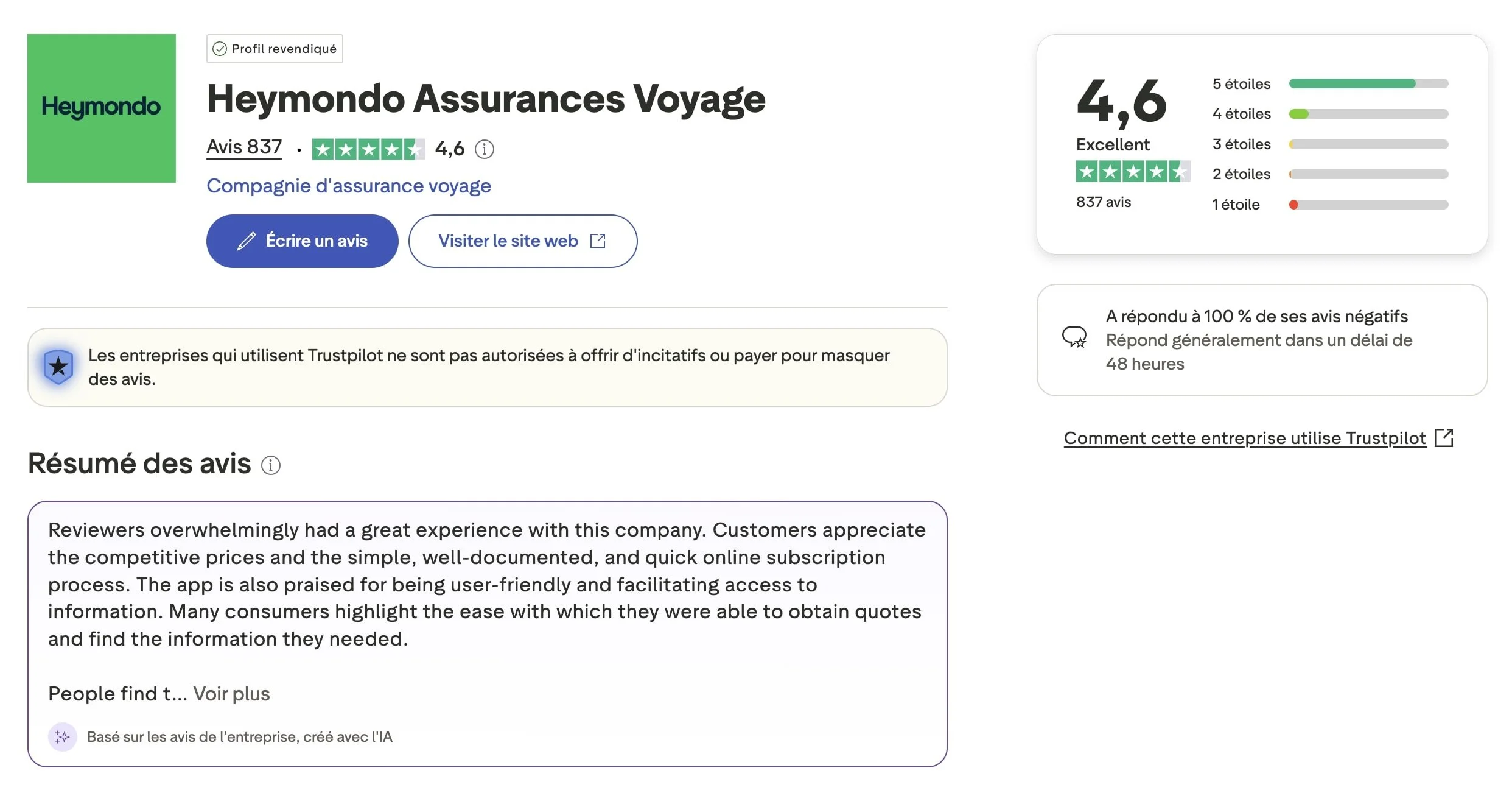Viewport: 1512px width, 793px height.
Task: Click the 3 étoiles rating bar
Action: [1368, 144]
